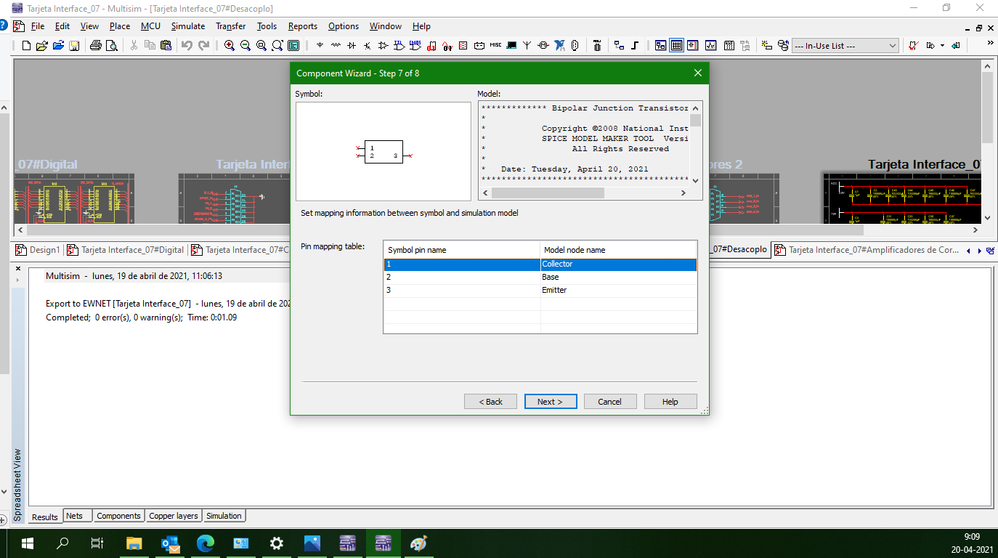Select the Base row in pin mapping table

540,277
